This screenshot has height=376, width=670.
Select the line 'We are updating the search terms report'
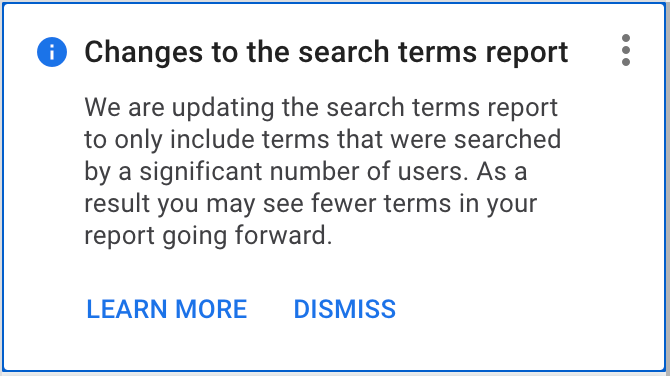point(321,107)
